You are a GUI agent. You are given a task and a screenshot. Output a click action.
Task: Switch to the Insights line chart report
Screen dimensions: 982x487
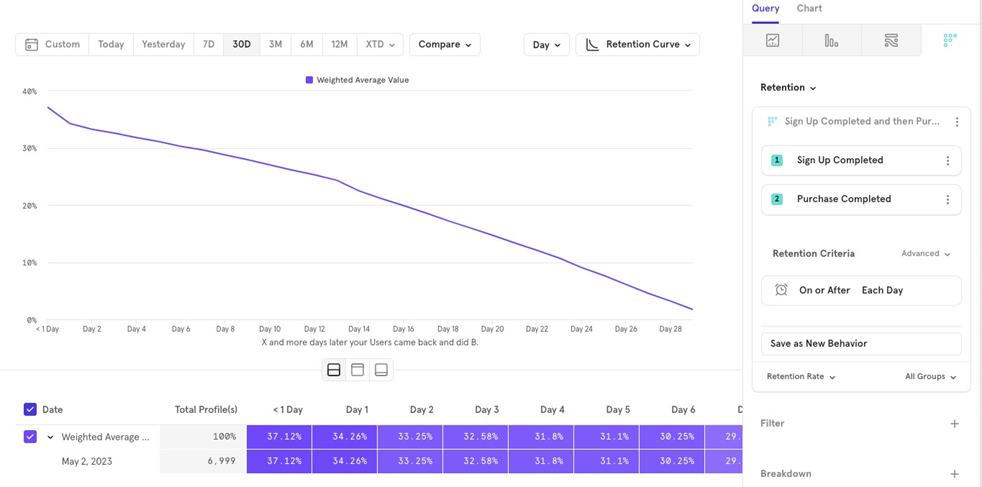pyautogui.click(x=773, y=41)
